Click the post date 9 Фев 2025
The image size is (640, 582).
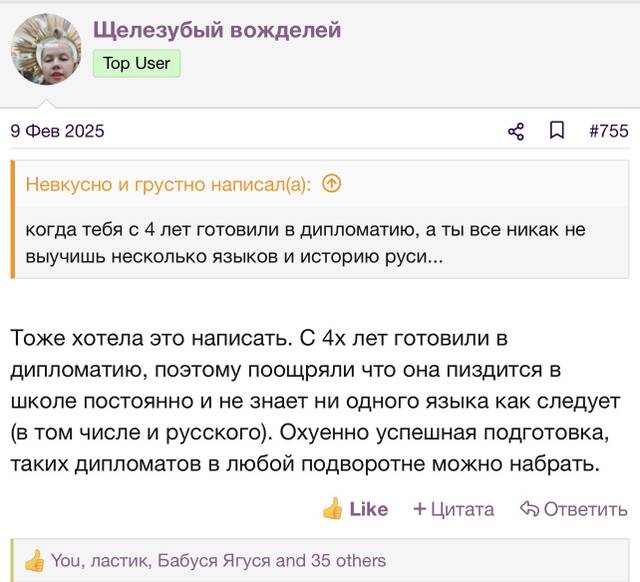click(58, 131)
